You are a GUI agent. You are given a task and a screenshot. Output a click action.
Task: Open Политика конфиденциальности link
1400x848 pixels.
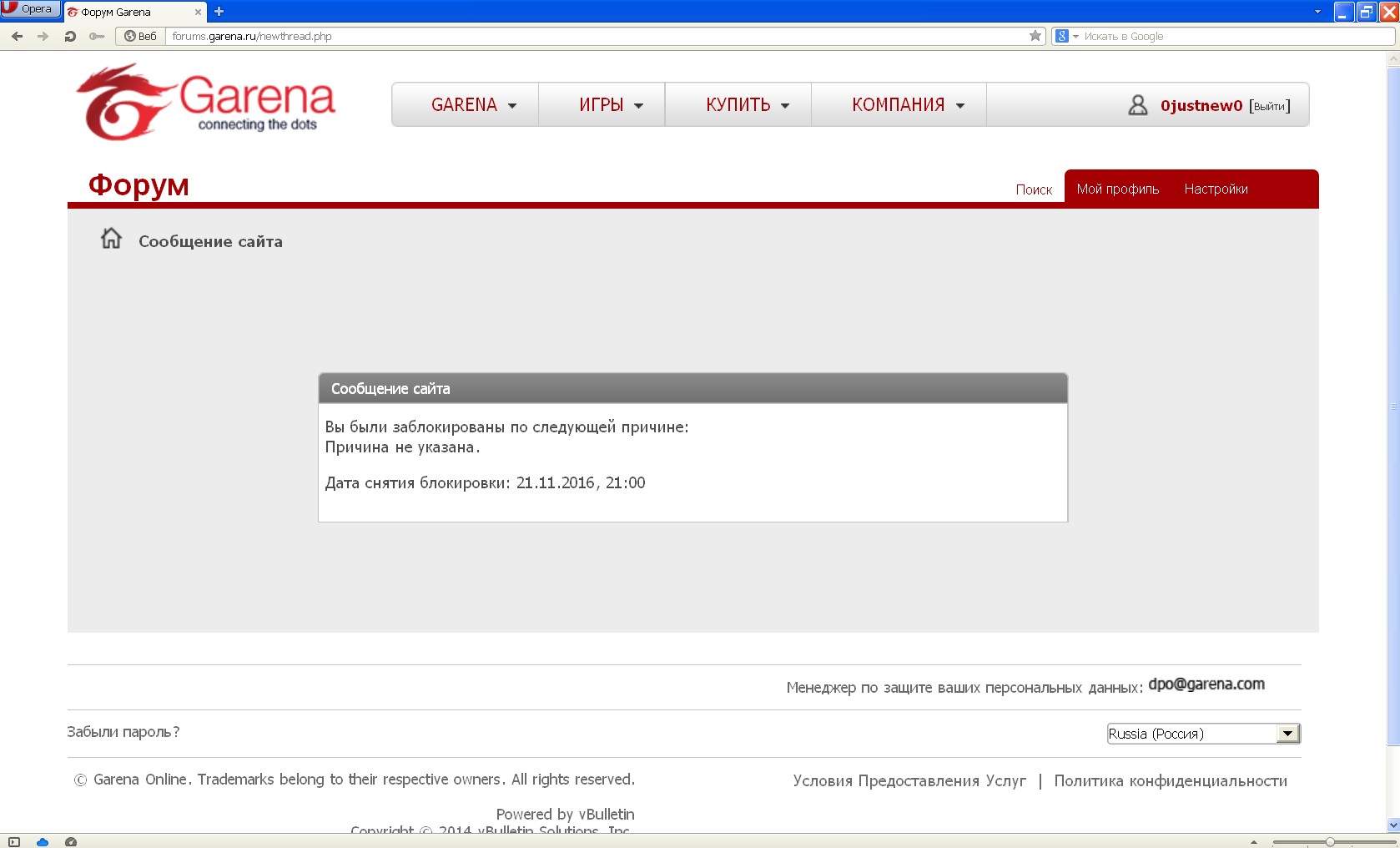pos(1171,781)
